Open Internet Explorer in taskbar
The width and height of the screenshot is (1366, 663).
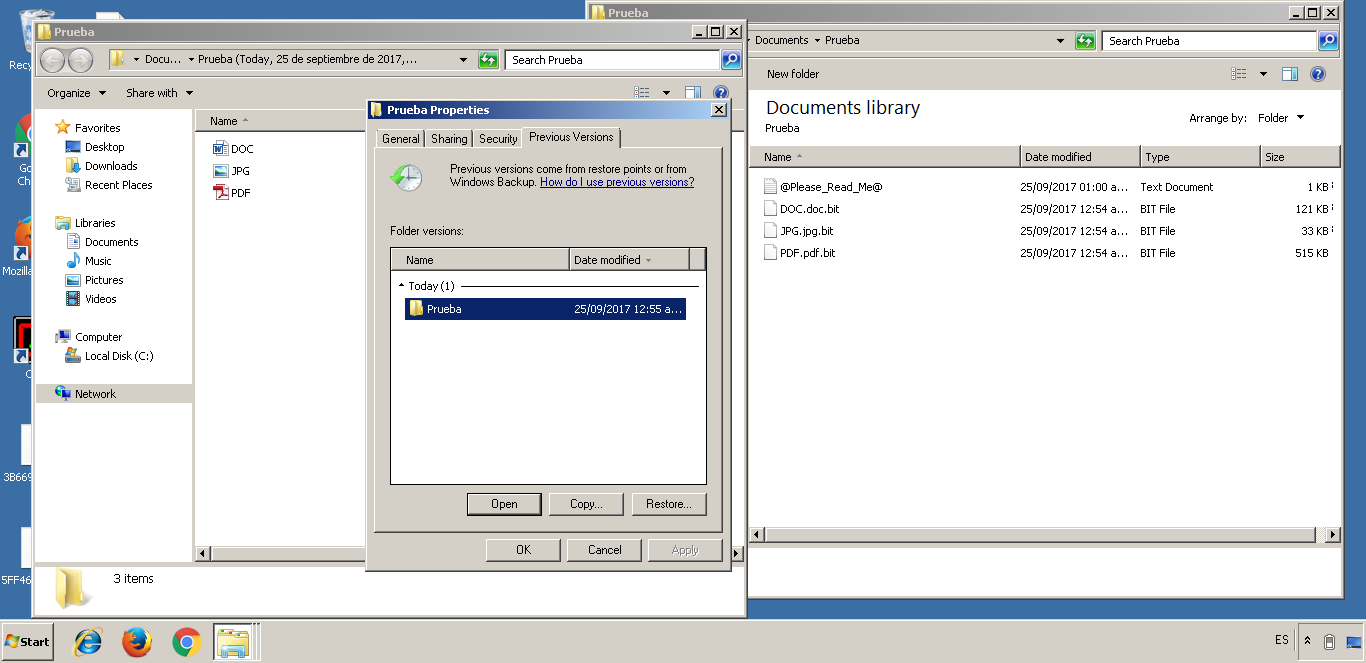coord(88,642)
